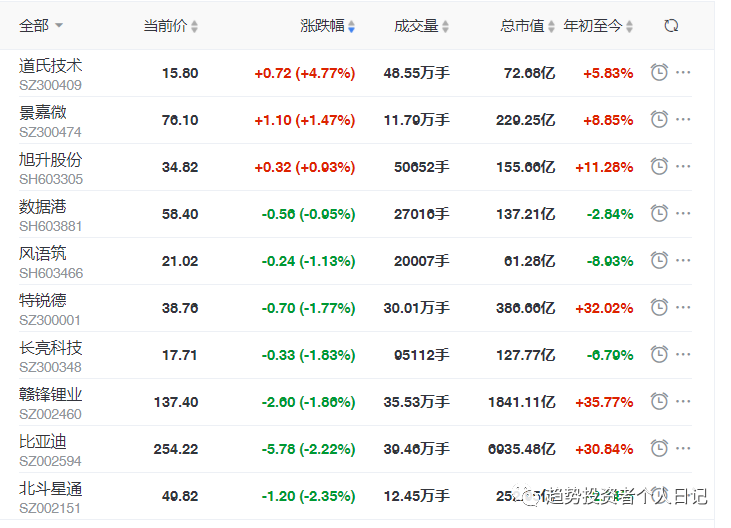Open more options for 赣锋锂业
The height and width of the screenshot is (528, 731).
click(x=683, y=401)
